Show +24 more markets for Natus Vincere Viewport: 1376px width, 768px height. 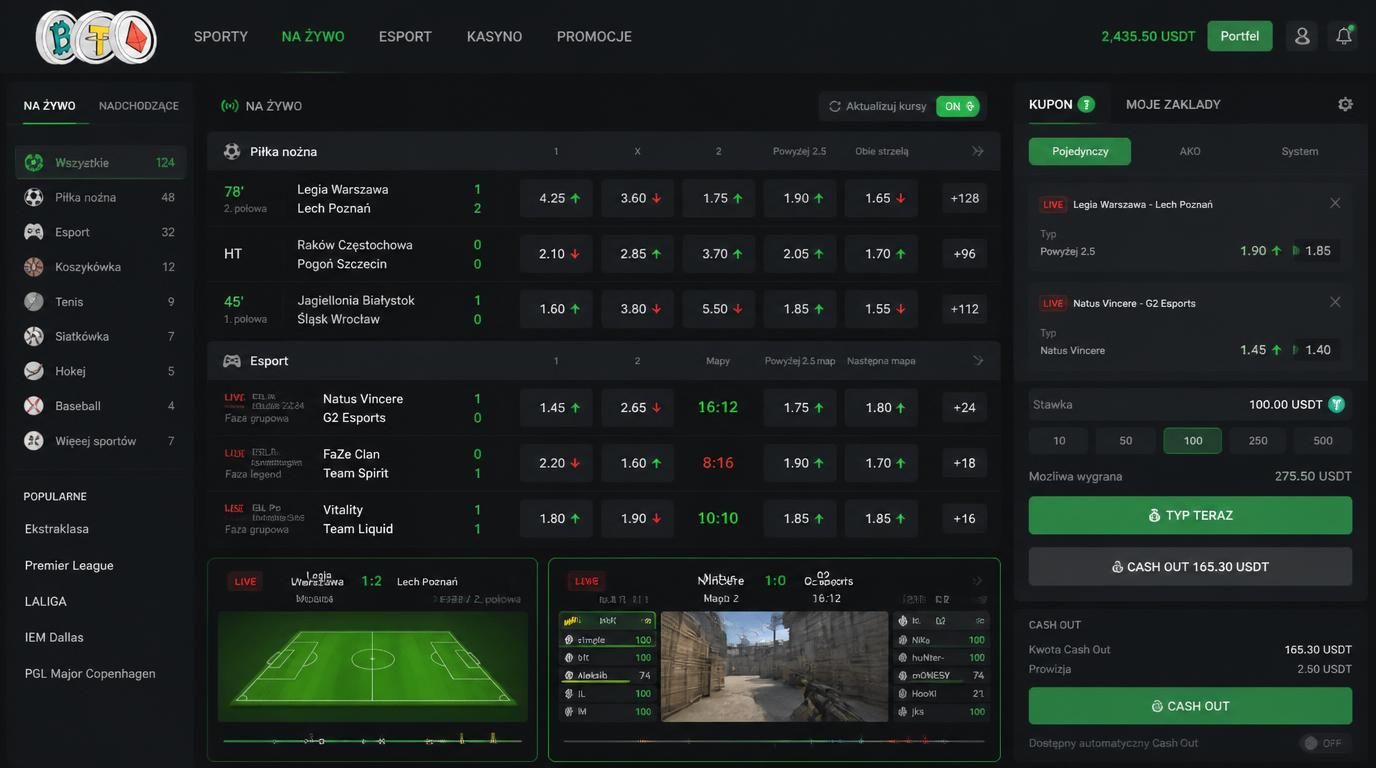click(x=964, y=407)
